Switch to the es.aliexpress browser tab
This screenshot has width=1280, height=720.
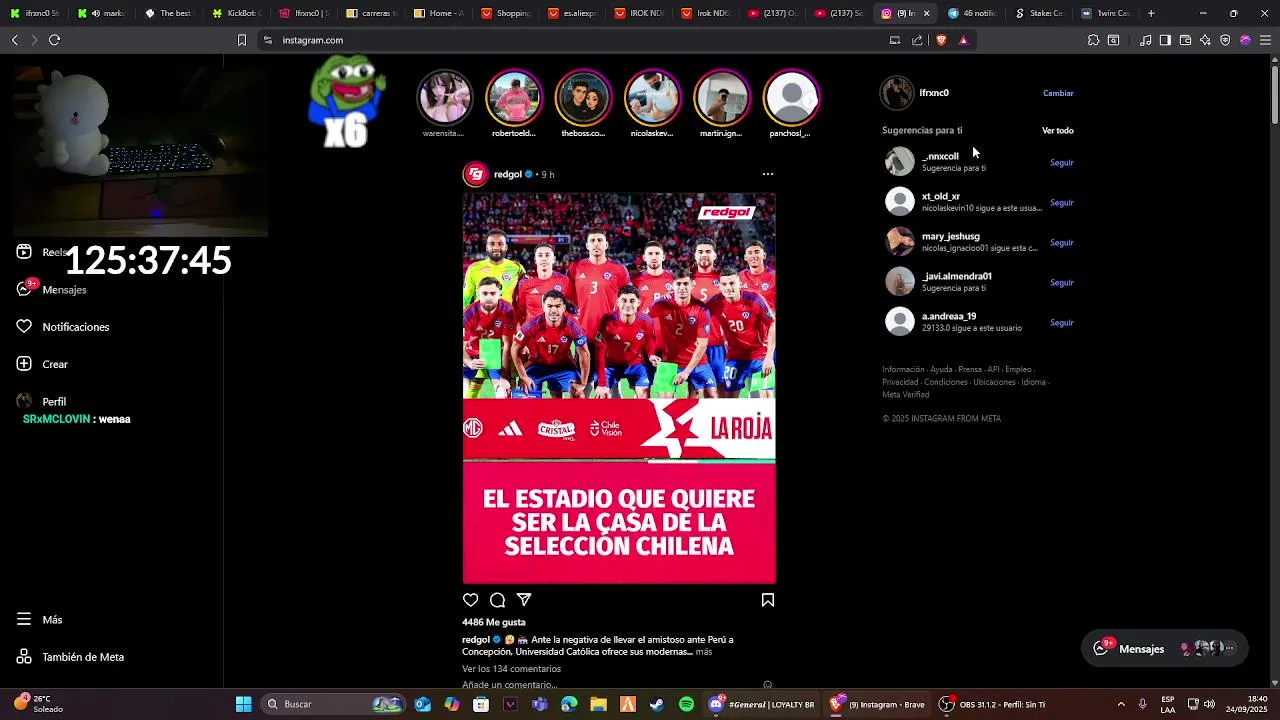point(574,13)
